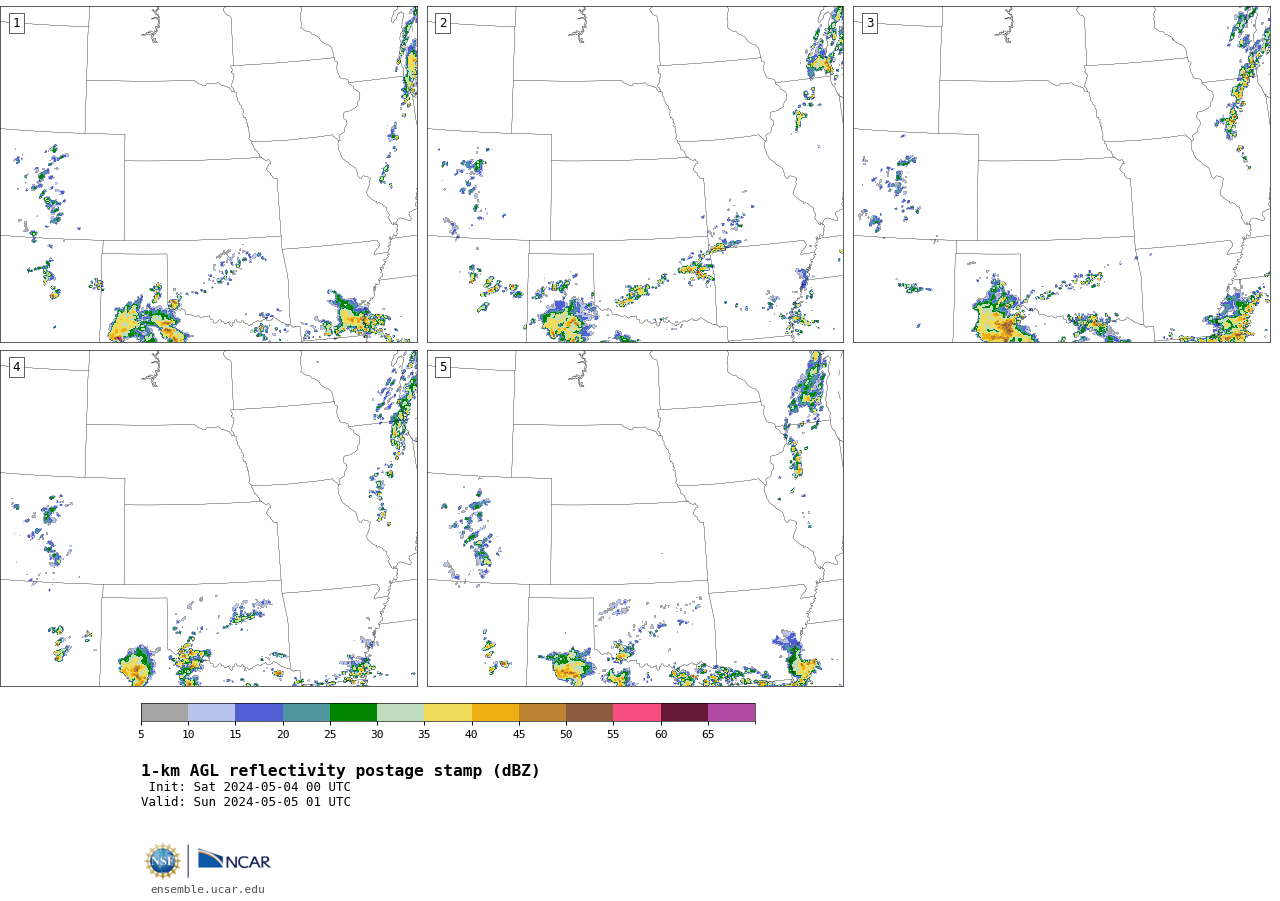Click the teal 20-25 dBZ color swatch
Viewport: 1280px width, 901px height.
306,713
